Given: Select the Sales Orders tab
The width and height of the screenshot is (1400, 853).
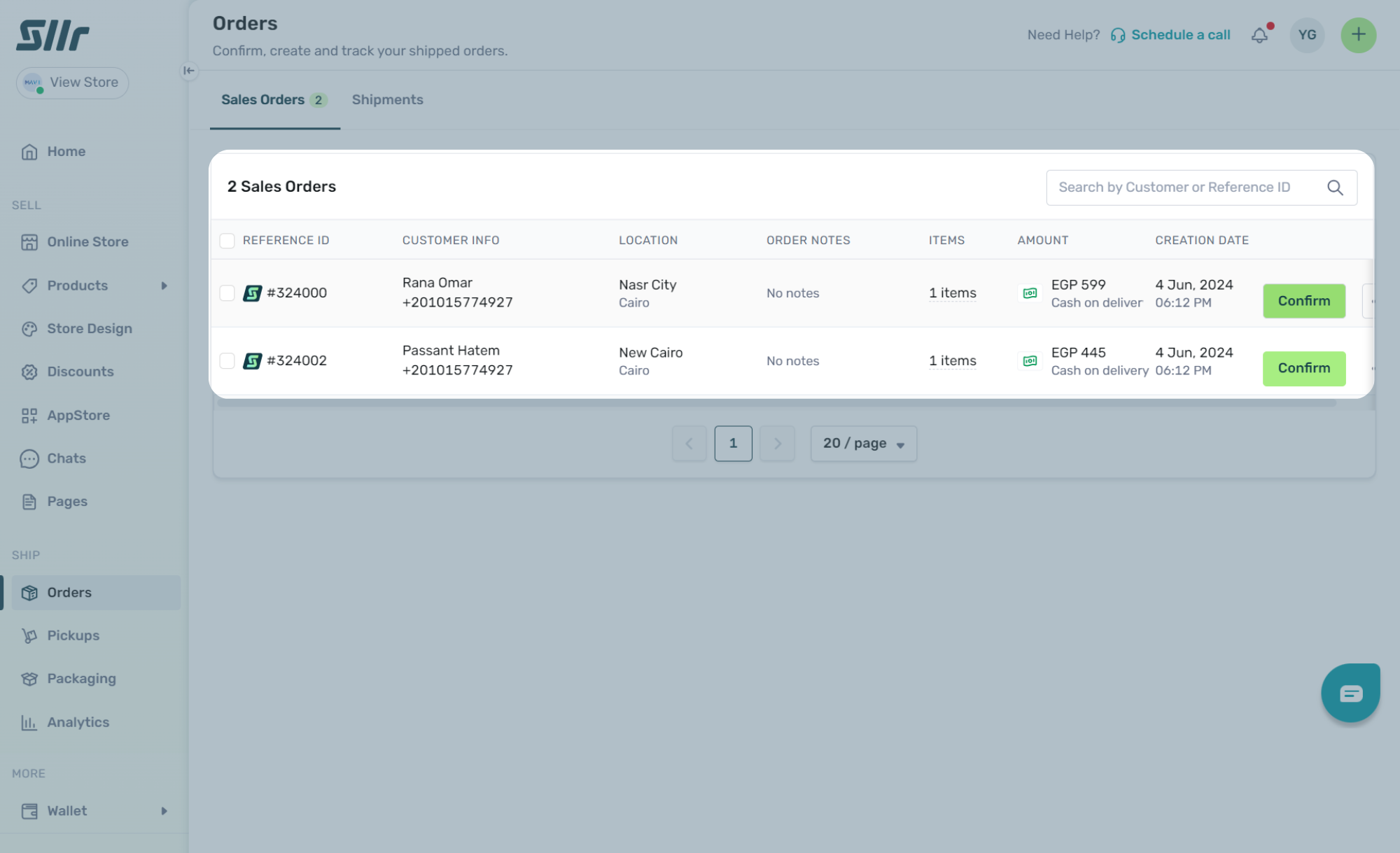Looking at the screenshot, I should coord(272,99).
